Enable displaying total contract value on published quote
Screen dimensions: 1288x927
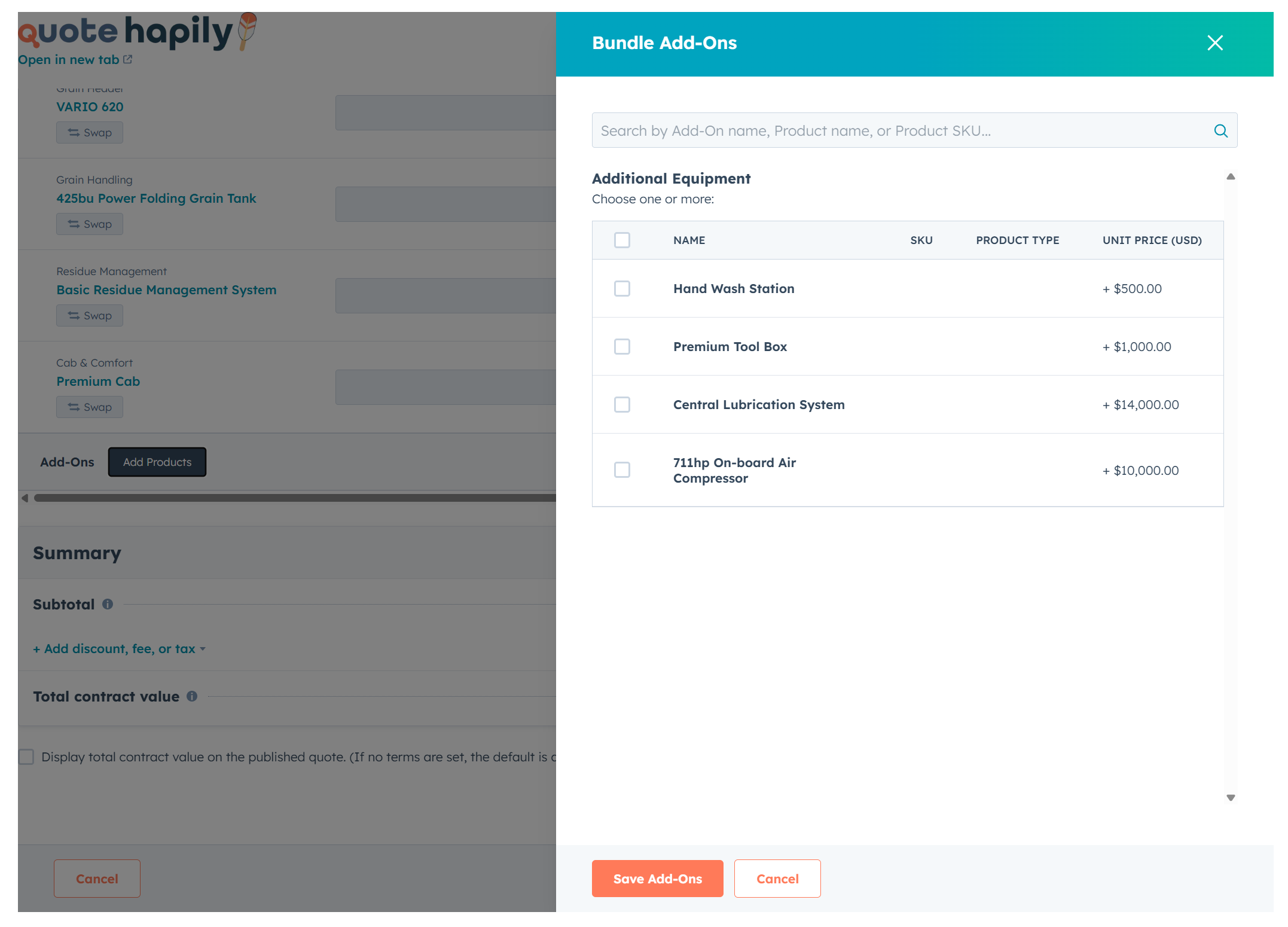pyautogui.click(x=26, y=757)
